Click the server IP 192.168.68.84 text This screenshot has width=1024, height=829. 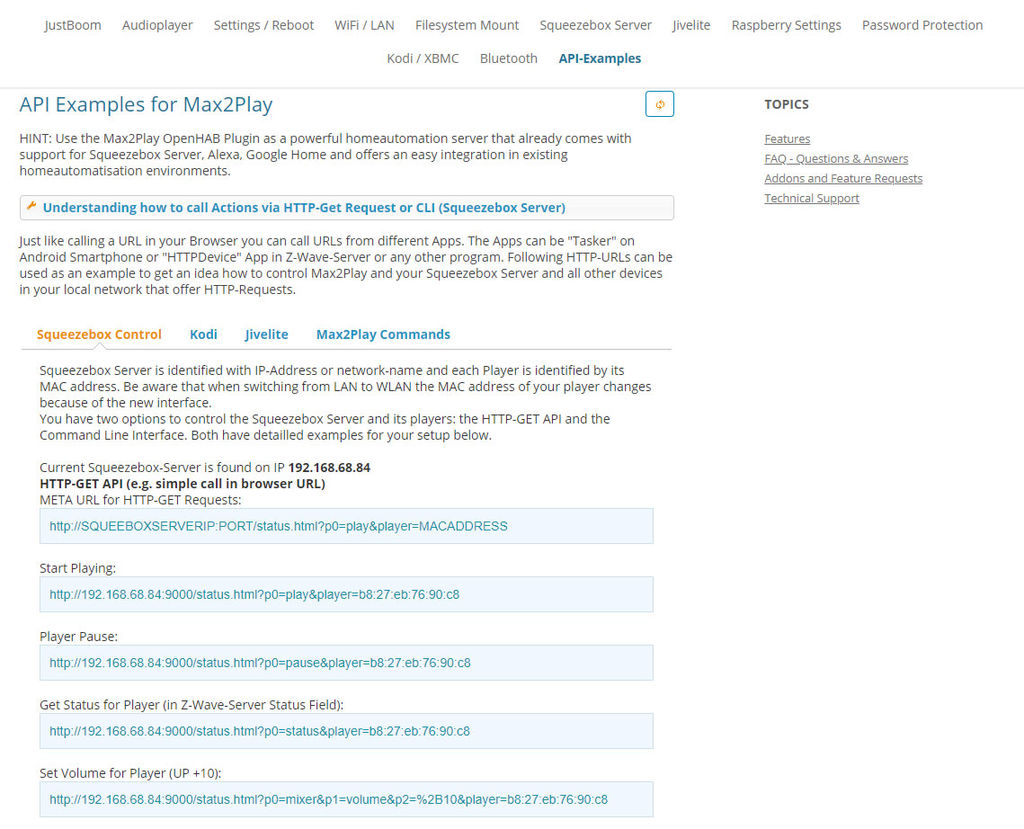329,468
